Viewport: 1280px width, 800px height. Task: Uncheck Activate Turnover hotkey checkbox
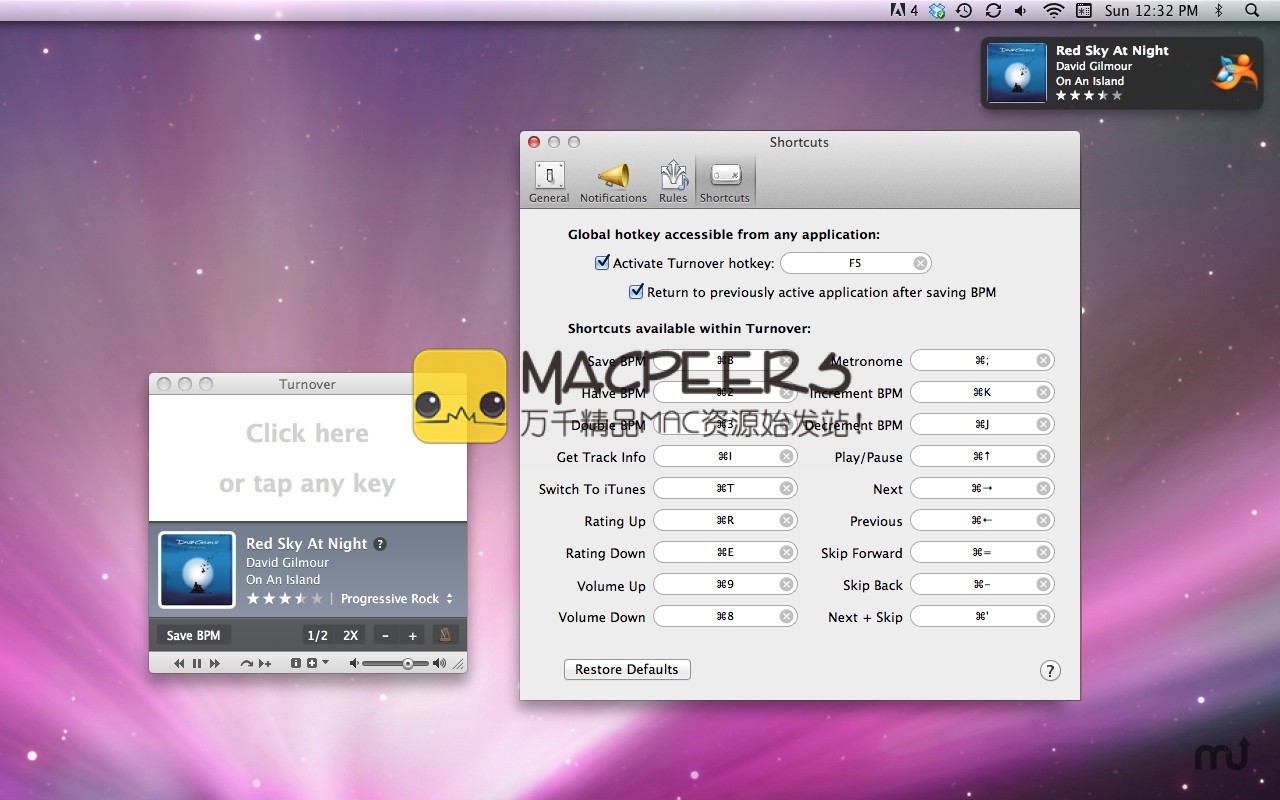(602, 263)
